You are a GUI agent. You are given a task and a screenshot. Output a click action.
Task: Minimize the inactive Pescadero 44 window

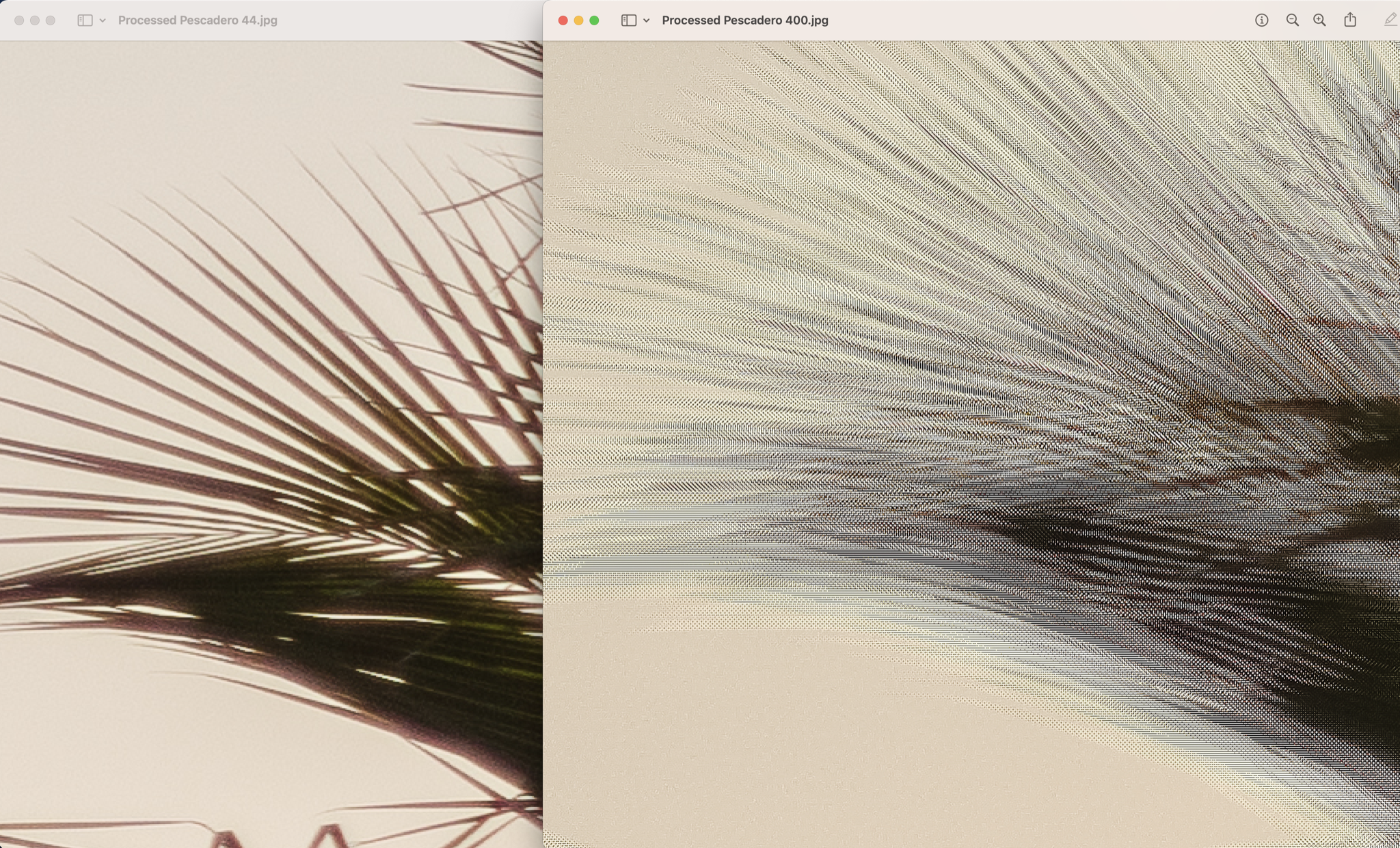pyautogui.click(x=35, y=21)
